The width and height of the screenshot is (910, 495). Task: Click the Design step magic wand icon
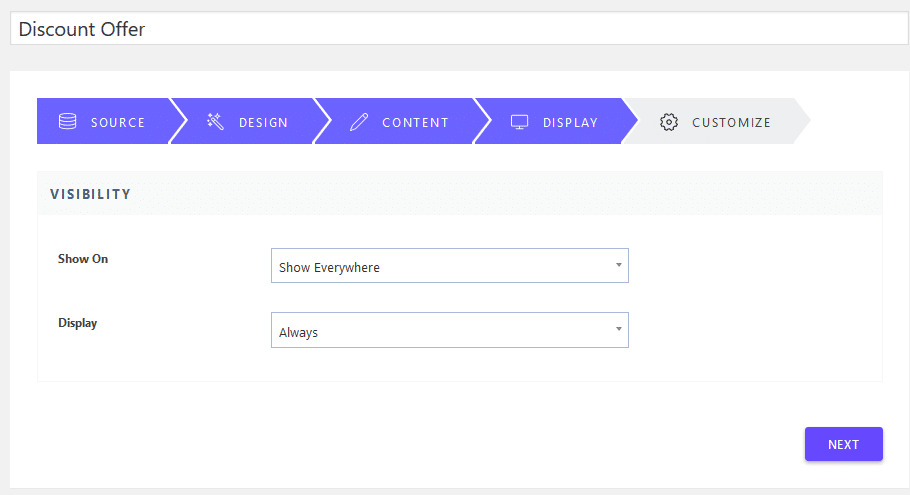click(x=215, y=122)
